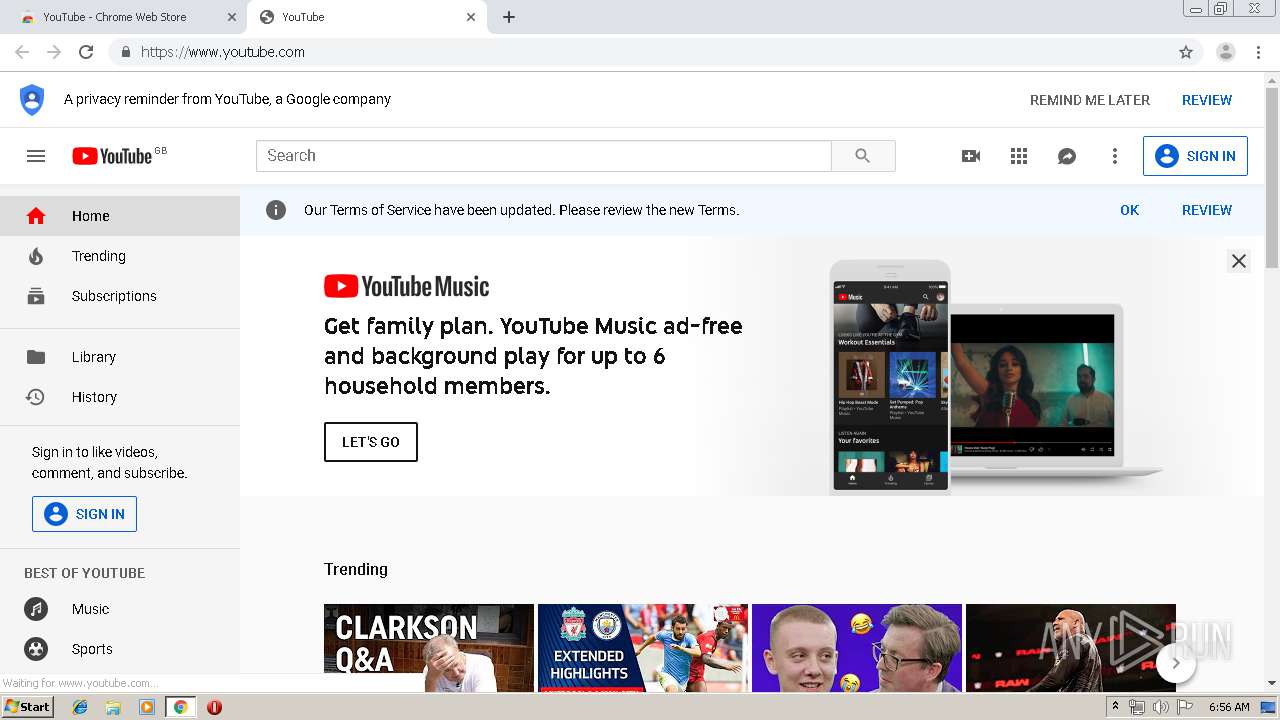
Task: Open Windows Explorer folder in taskbar
Action: click(x=113, y=707)
